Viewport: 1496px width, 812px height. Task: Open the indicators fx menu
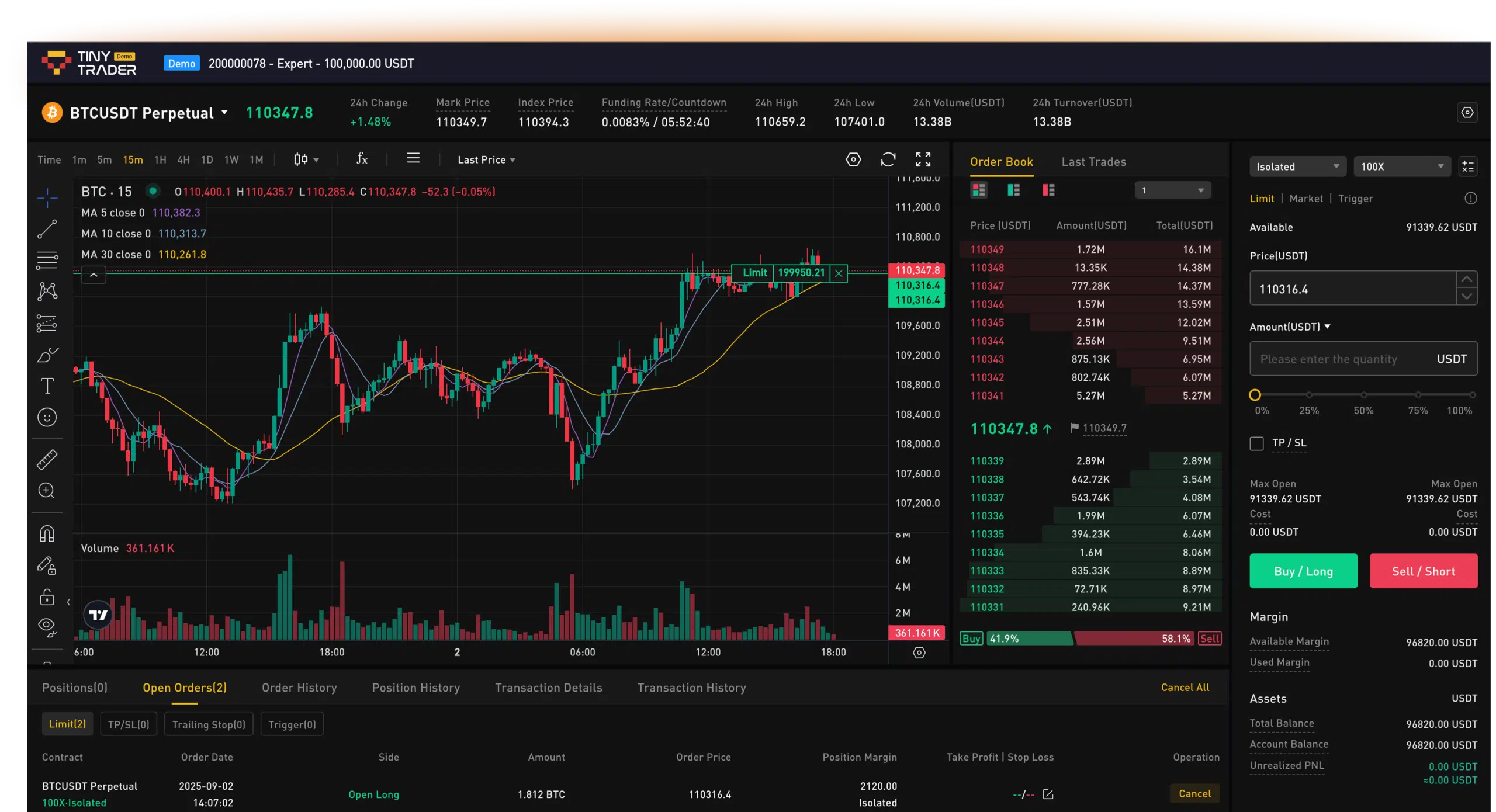click(362, 159)
